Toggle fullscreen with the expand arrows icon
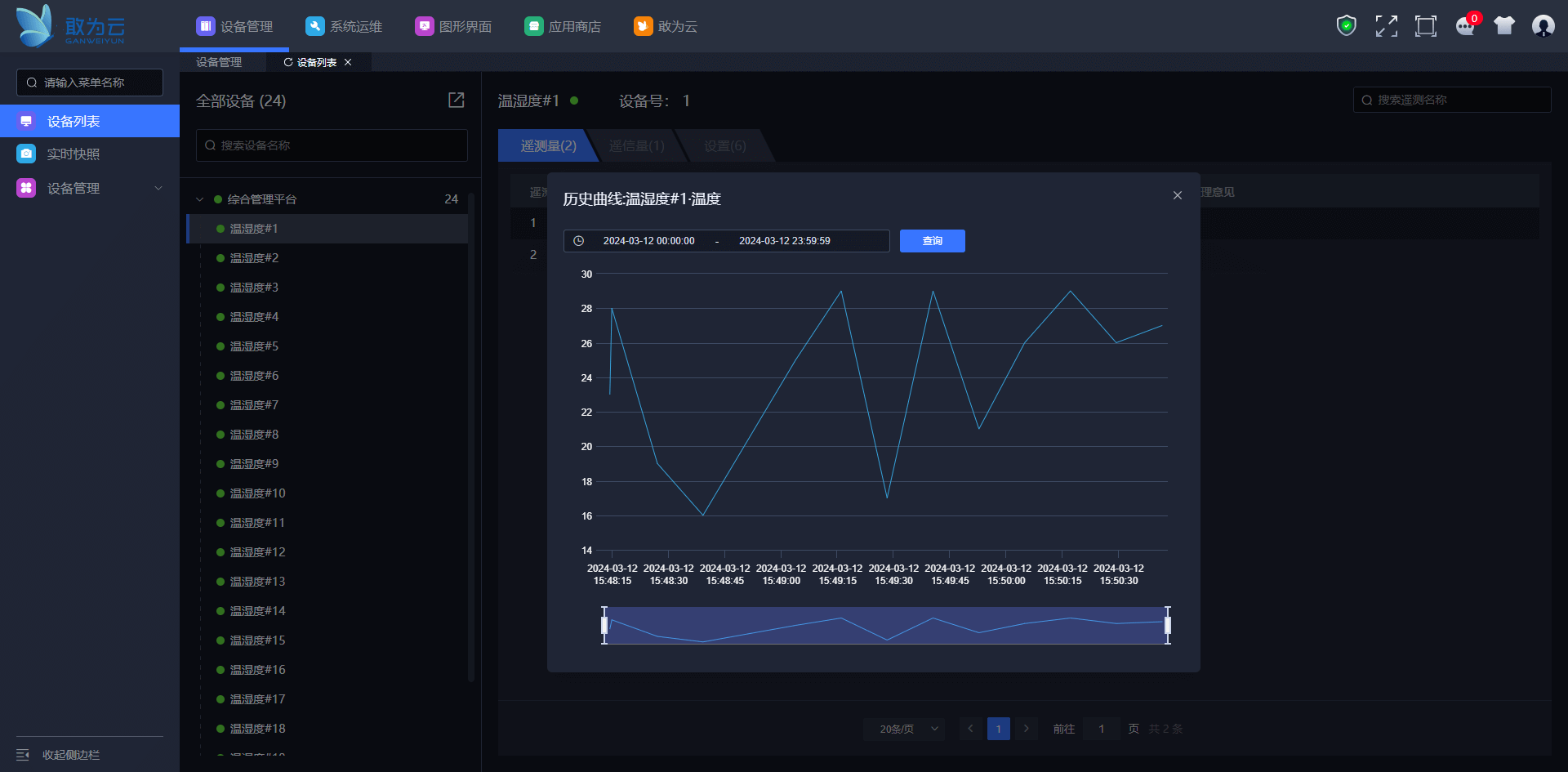 point(1386,26)
